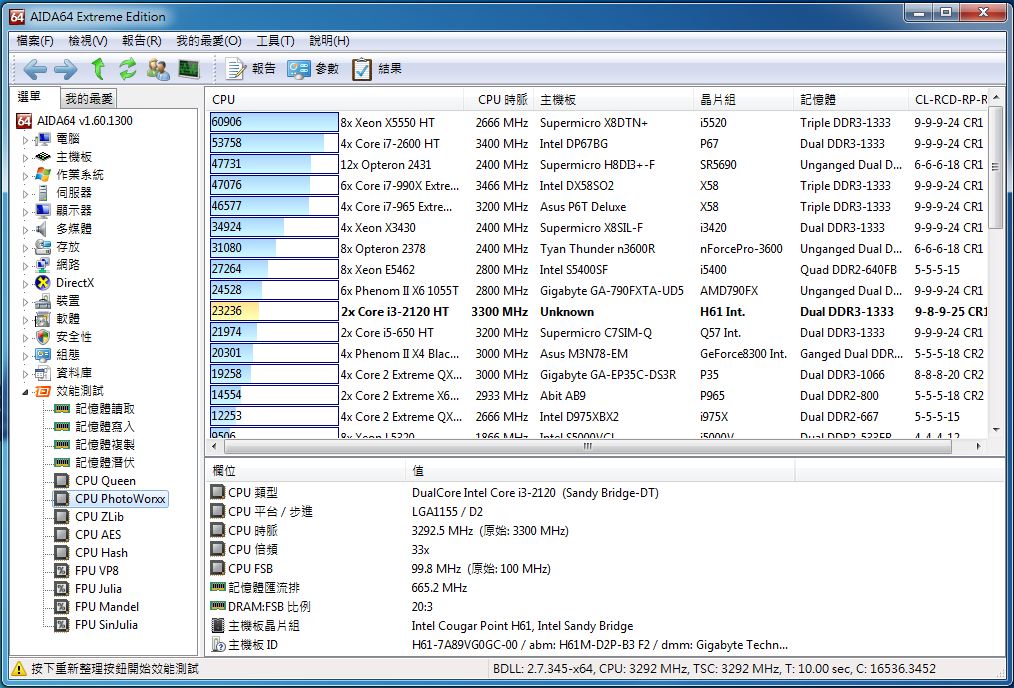Sort by the CPU 時脈 column header
Viewport: 1014px width, 688px height.
pos(499,100)
